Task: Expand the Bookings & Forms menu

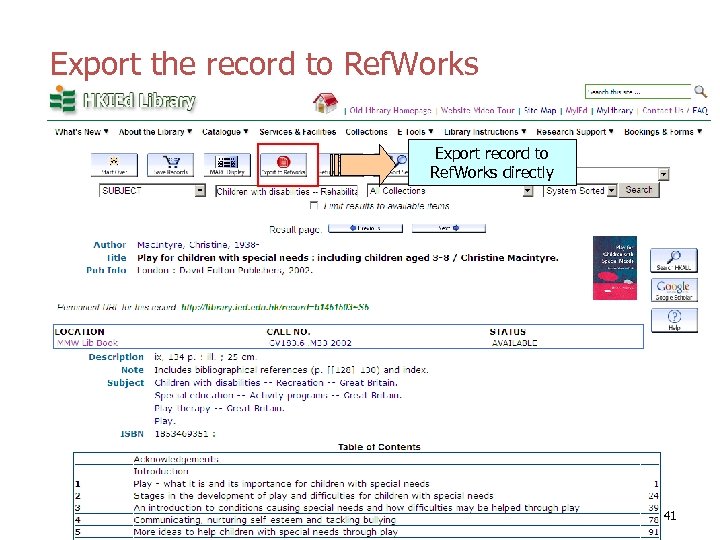Action: [x=663, y=132]
